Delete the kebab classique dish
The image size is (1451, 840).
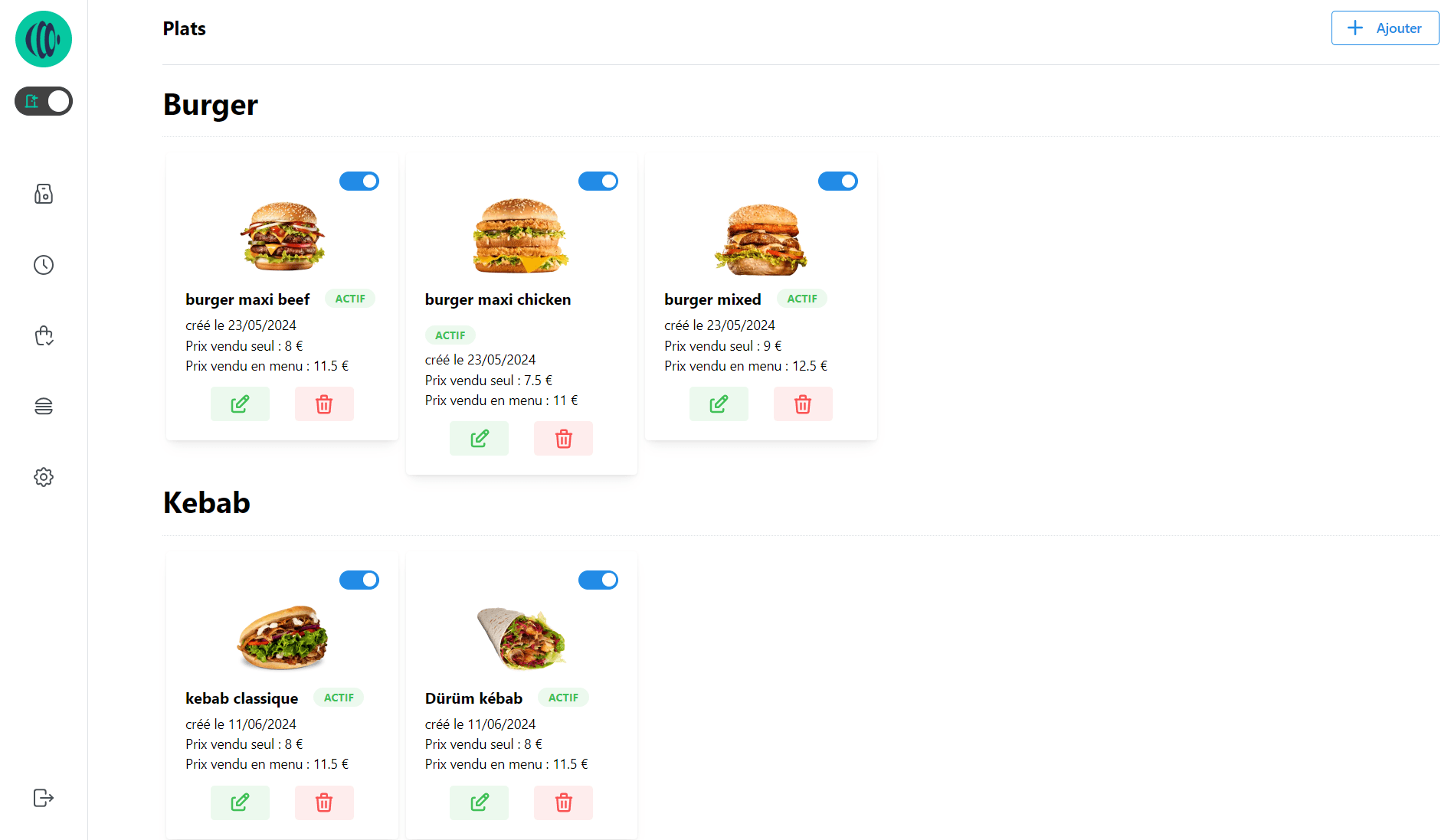[x=324, y=802]
